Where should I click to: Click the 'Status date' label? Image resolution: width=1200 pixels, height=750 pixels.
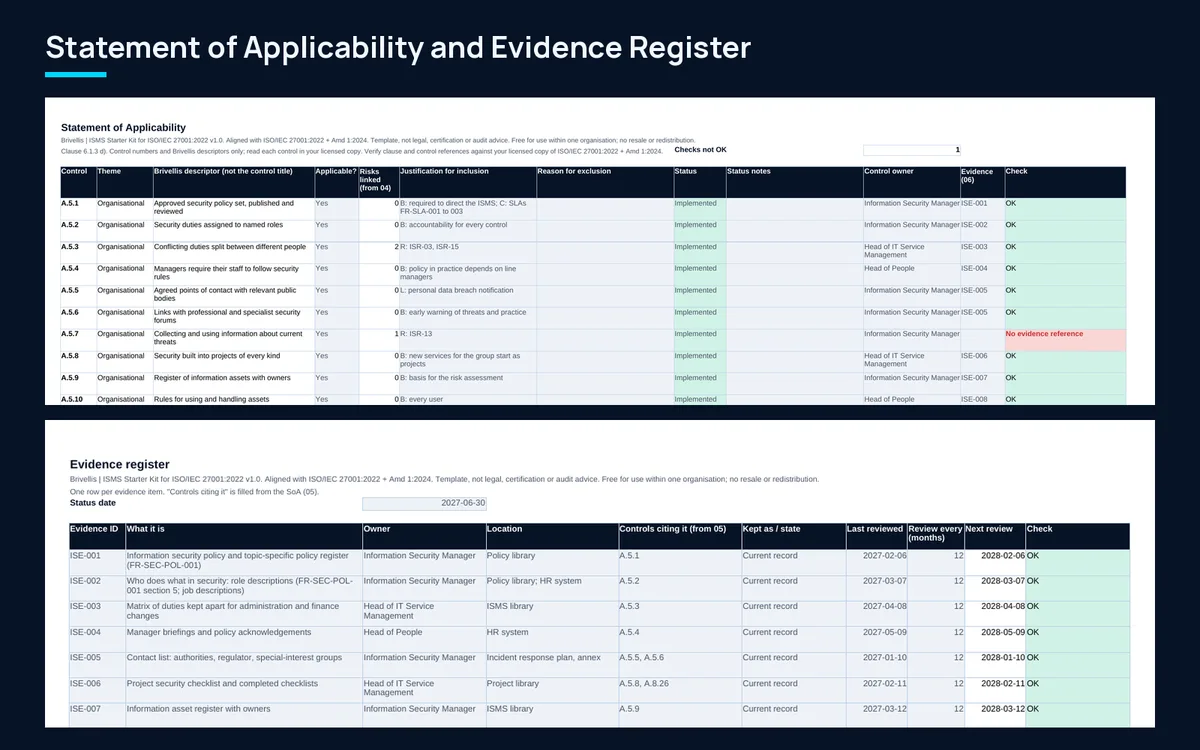tap(93, 503)
